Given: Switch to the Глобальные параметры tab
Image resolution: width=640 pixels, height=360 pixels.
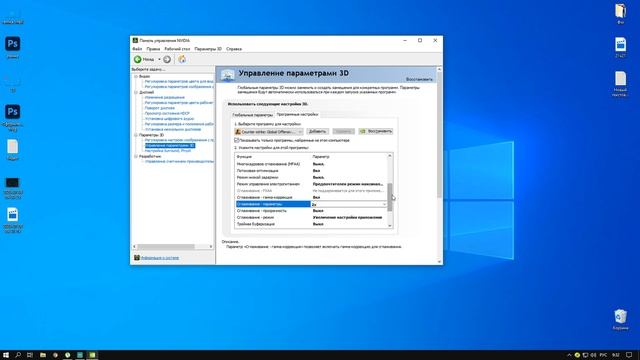Looking at the screenshot, I should click(x=252, y=115).
